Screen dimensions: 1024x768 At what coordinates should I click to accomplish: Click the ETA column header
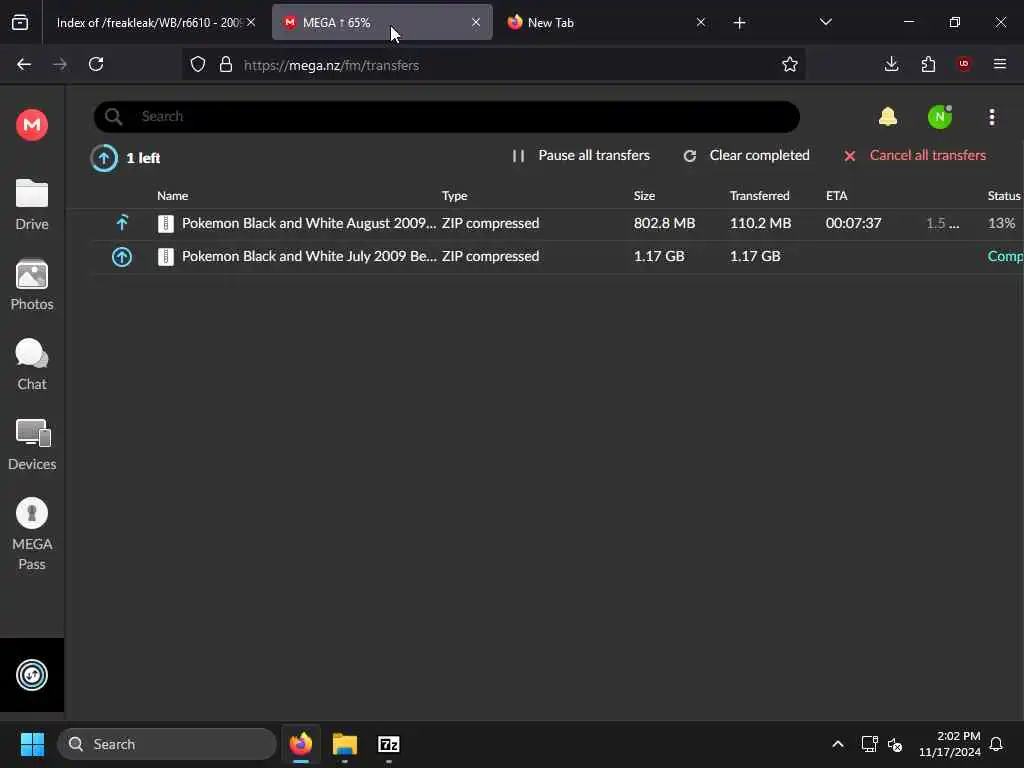coord(837,195)
